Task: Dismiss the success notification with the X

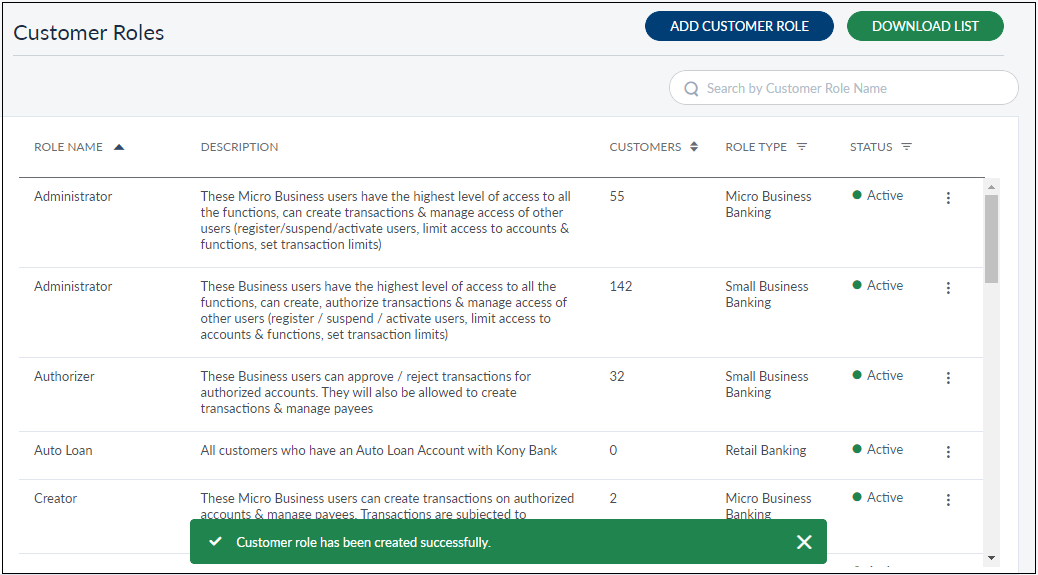Action: (x=804, y=542)
